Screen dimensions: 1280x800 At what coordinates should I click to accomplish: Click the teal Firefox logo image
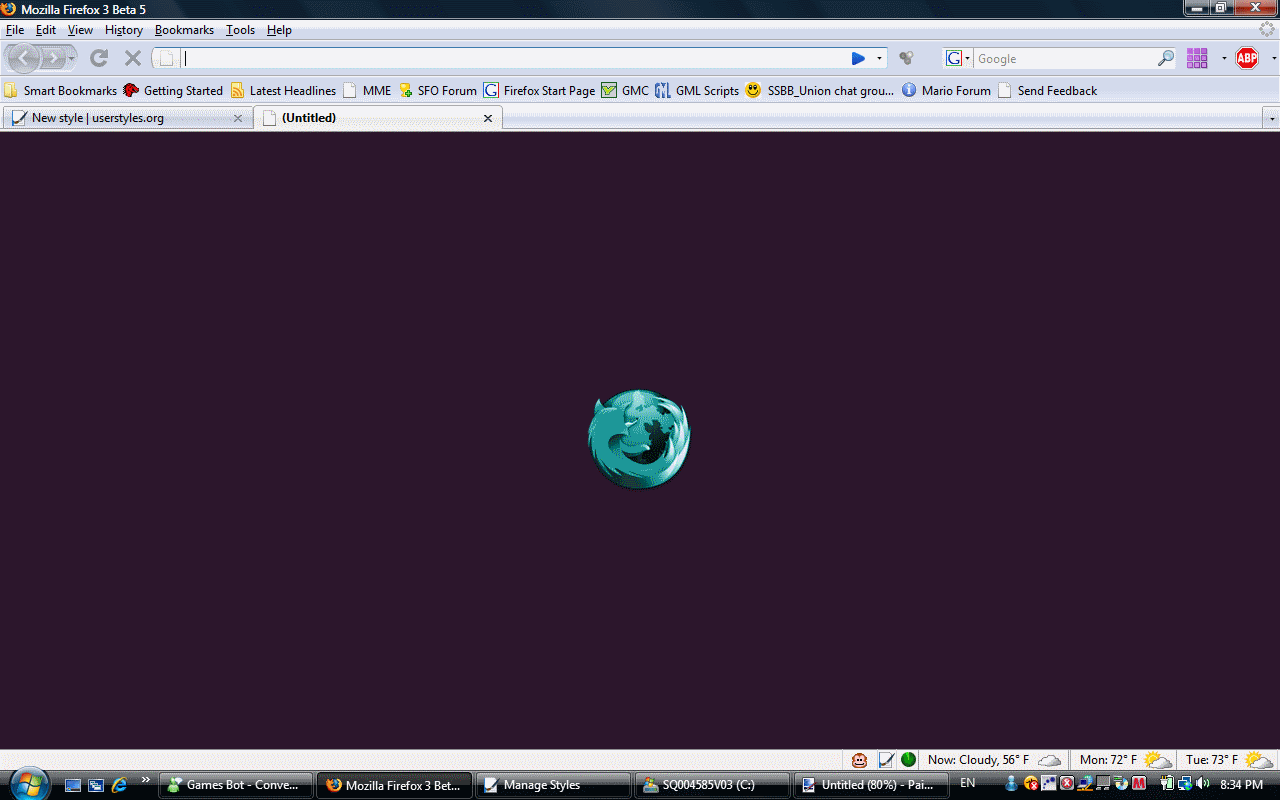point(639,439)
